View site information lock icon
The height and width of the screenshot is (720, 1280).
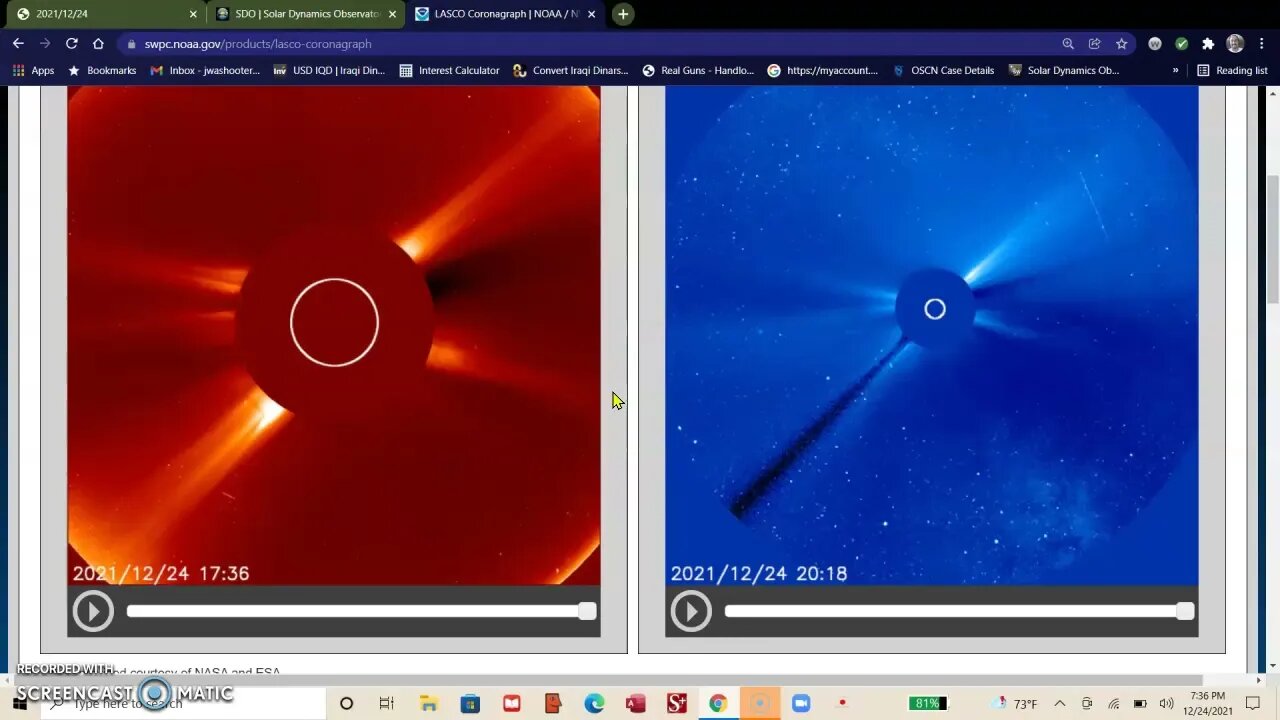coord(131,44)
